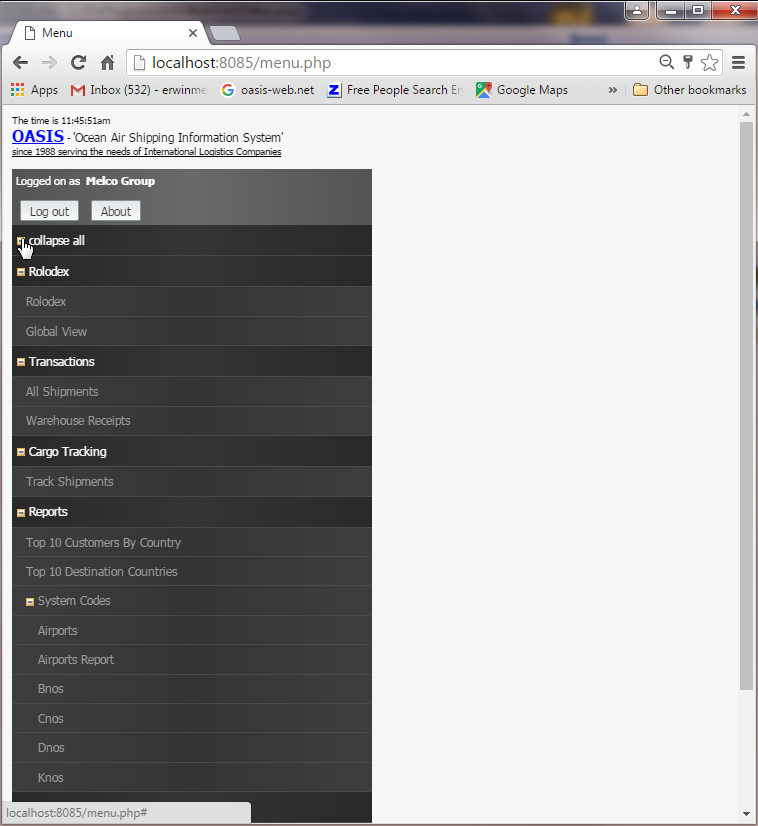Open the Rolodex submenu item
Image resolution: width=758 pixels, height=826 pixels.
point(192,302)
